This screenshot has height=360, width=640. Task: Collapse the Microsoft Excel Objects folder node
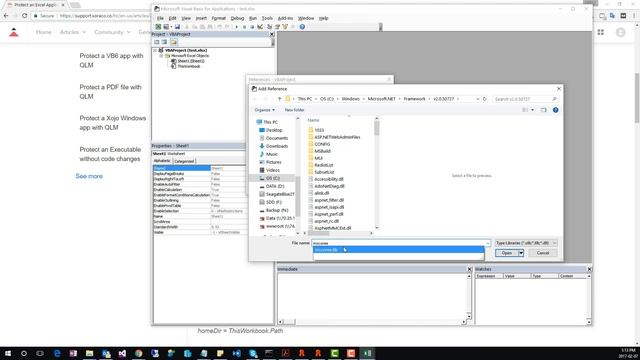(161, 56)
